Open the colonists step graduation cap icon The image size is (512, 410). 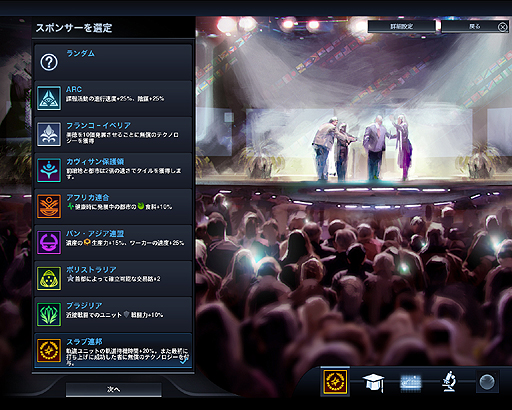point(373,382)
